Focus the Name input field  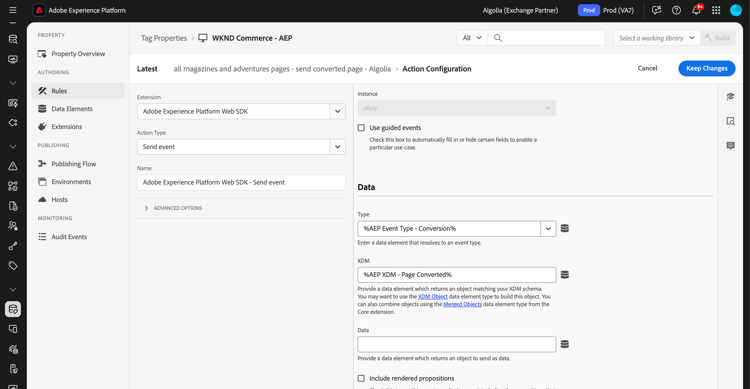pyautogui.click(x=241, y=182)
